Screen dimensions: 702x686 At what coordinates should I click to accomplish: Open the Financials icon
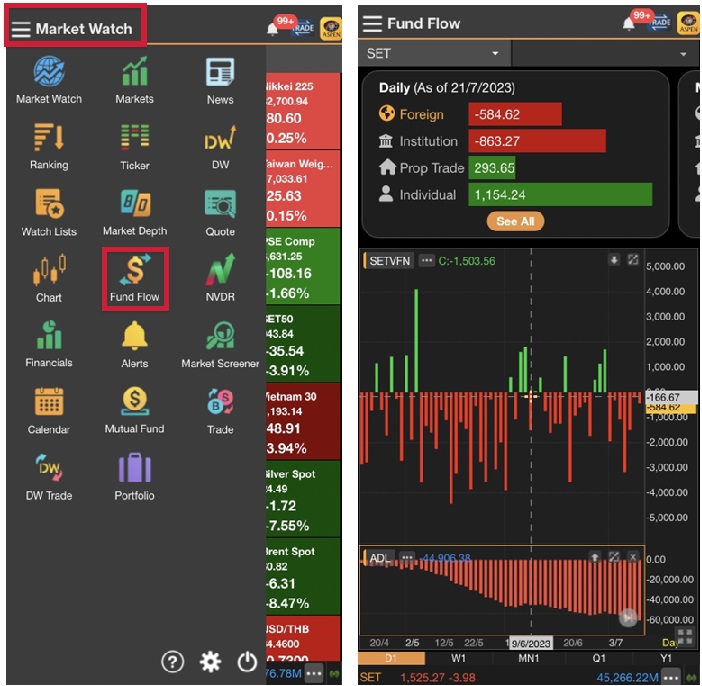point(49,334)
